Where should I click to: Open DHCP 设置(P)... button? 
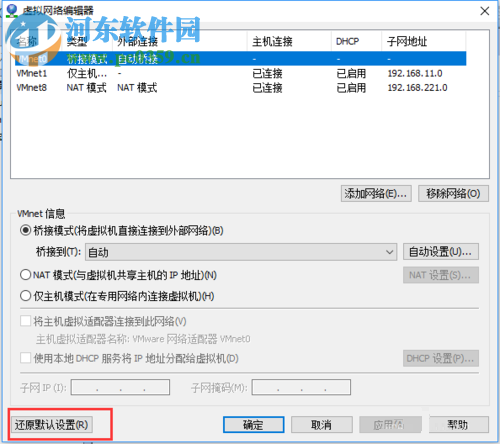click(x=441, y=358)
